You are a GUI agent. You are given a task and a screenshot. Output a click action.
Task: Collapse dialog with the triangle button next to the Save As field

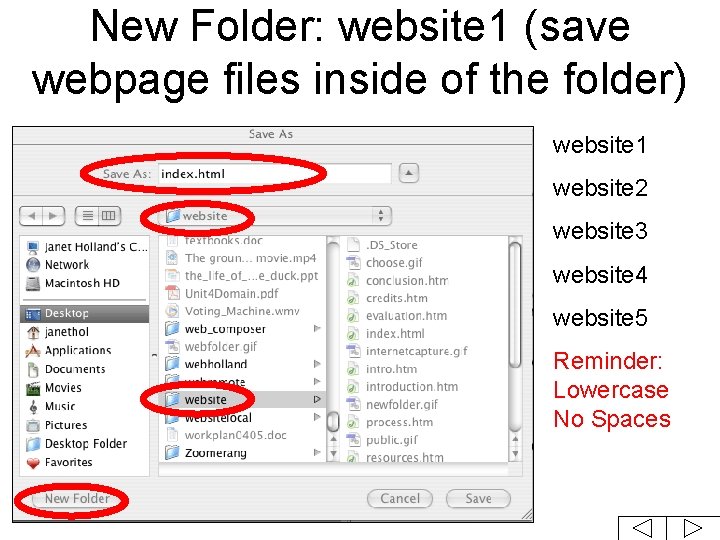click(409, 173)
